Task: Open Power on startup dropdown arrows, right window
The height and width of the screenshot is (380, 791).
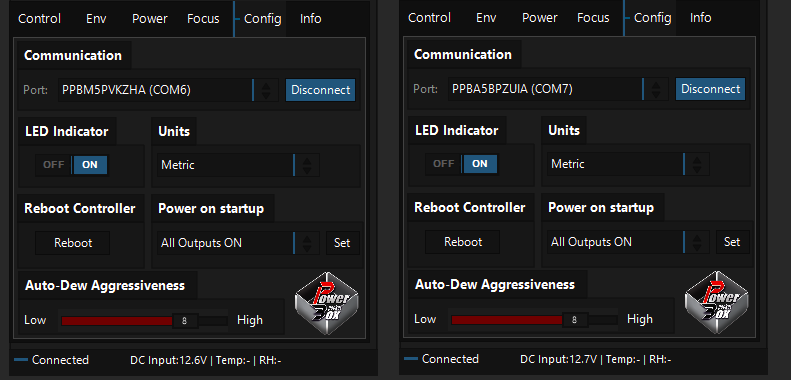Action: click(x=697, y=242)
